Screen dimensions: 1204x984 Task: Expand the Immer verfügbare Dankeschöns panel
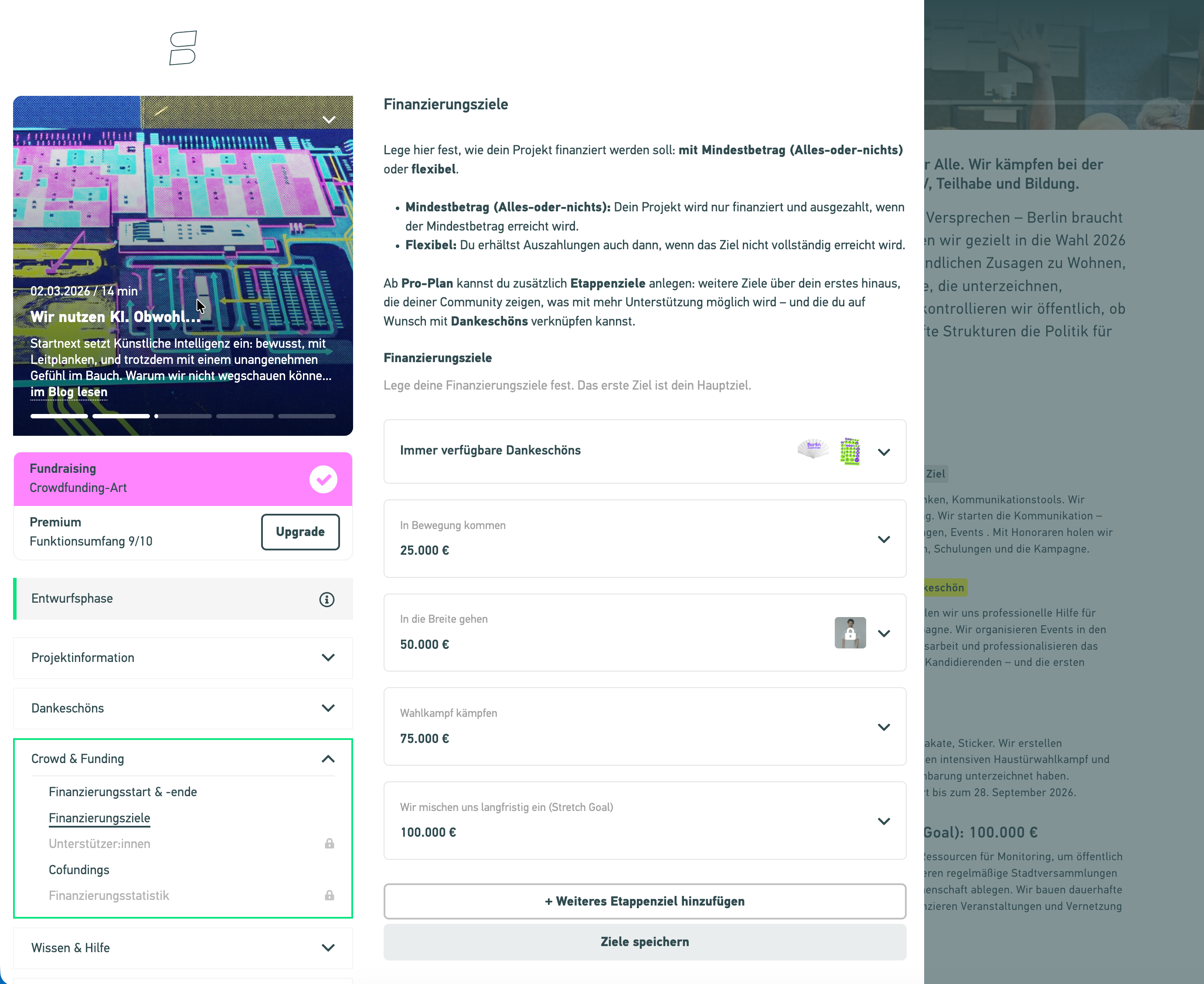(883, 452)
